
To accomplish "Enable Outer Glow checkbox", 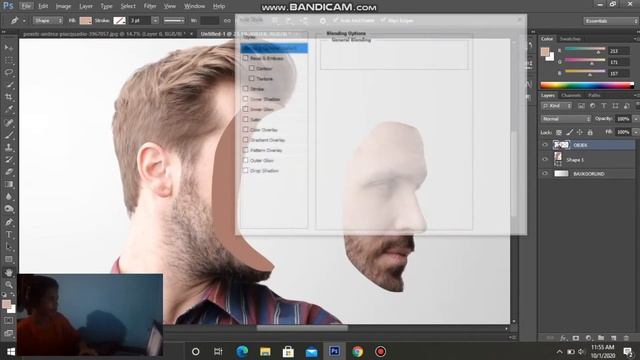I will [x=246, y=160].
